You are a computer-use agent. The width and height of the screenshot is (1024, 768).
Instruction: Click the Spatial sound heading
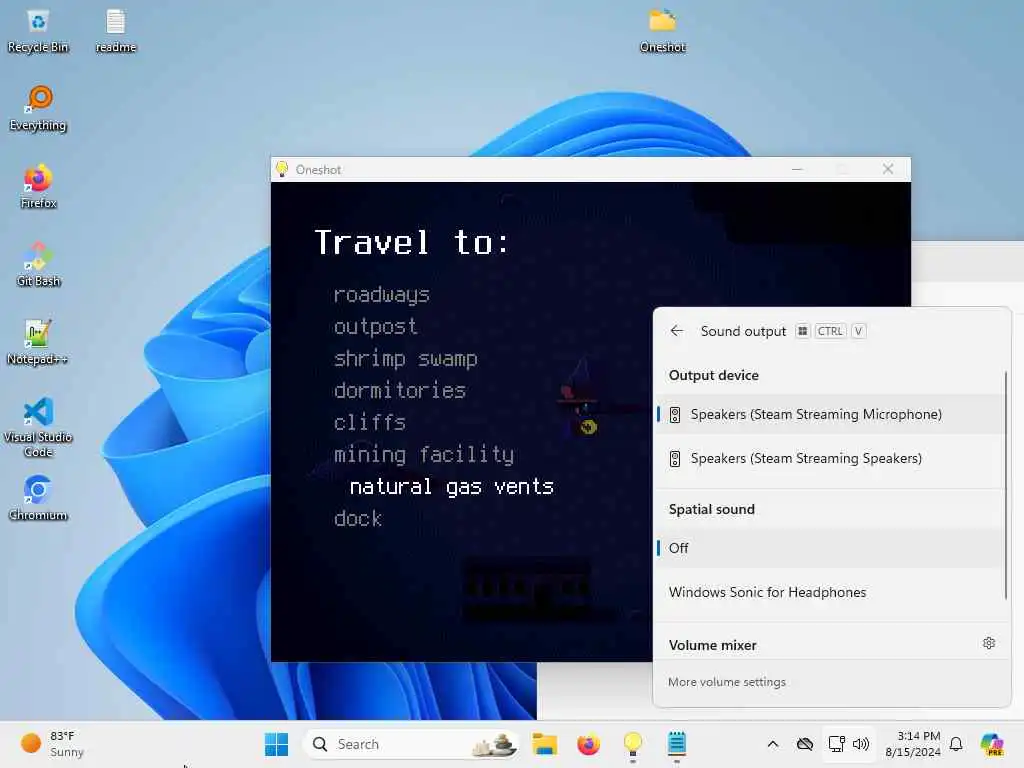click(712, 509)
